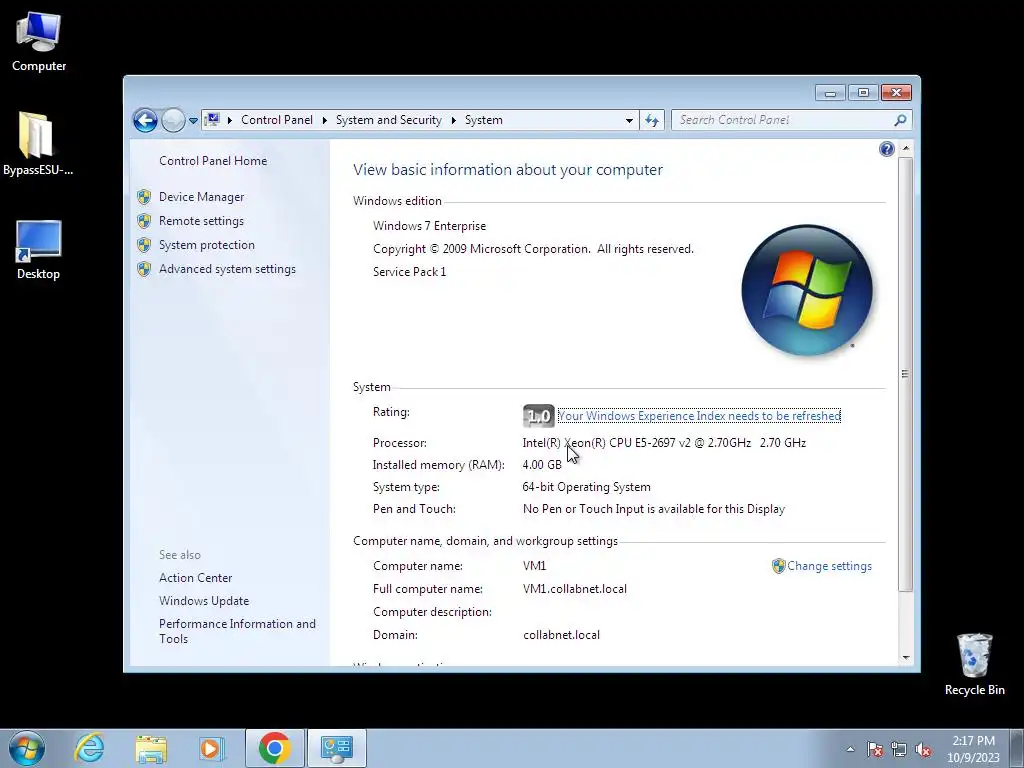Open the network tray icon
The image size is (1024, 768).
click(x=899, y=749)
